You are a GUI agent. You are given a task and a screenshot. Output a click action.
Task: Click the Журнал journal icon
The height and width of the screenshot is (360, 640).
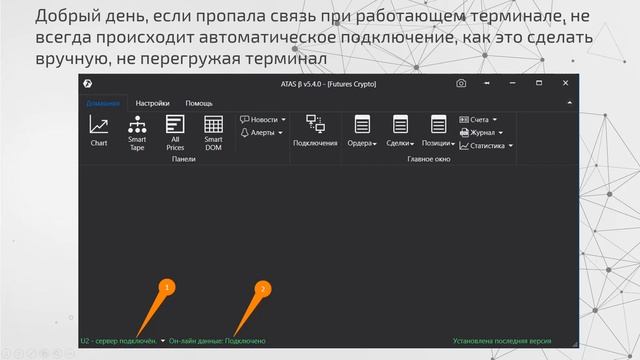(x=464, y=133)
